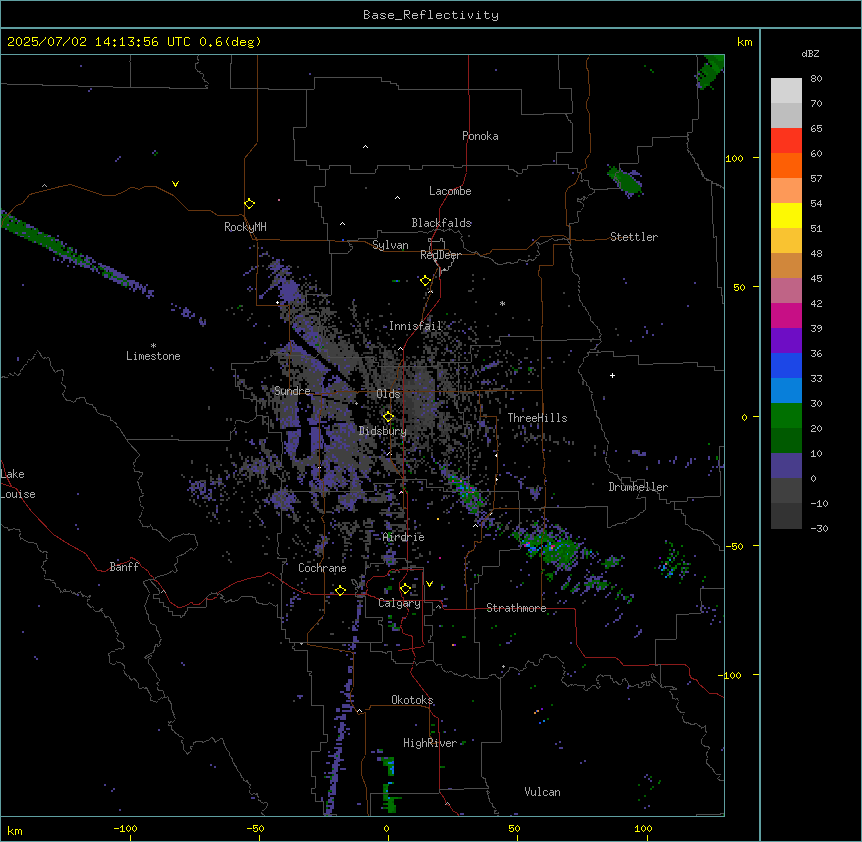
Task: Click the Calgary city label
Action: 399,603
